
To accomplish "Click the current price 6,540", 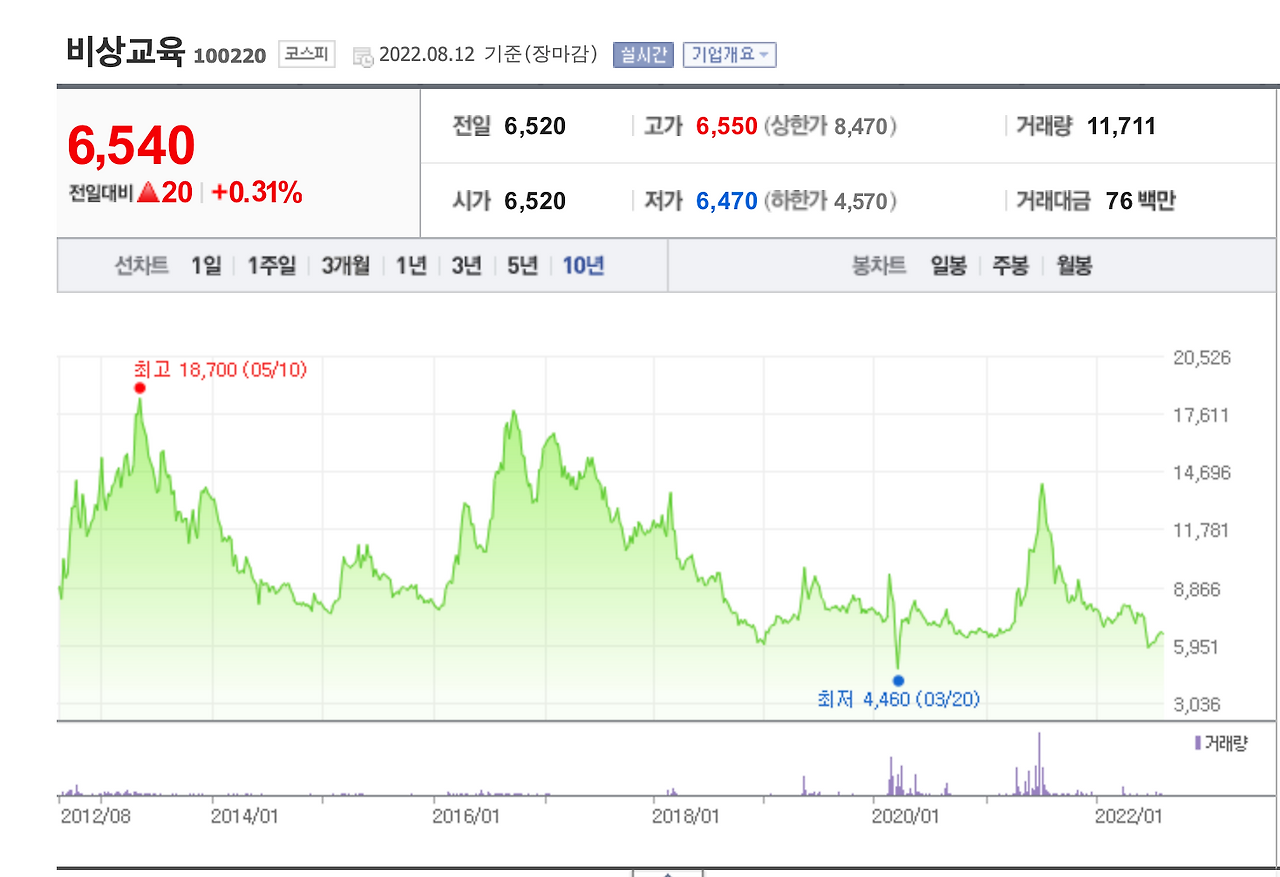I will [131, 145].
